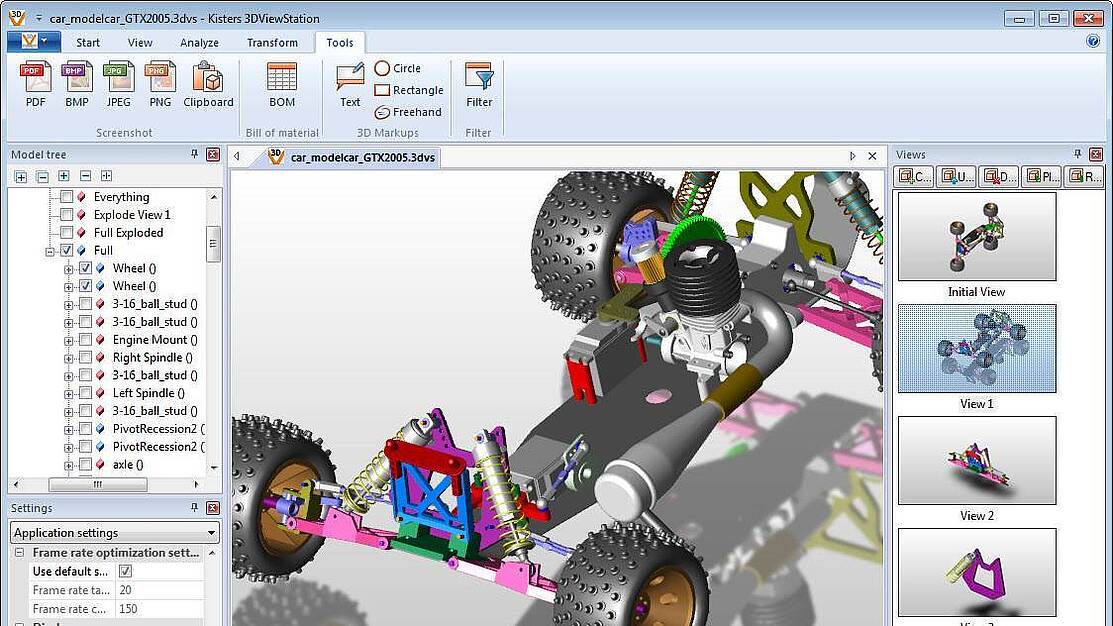
Task: Open the BOM bill of material
Action: click(282, 85)
